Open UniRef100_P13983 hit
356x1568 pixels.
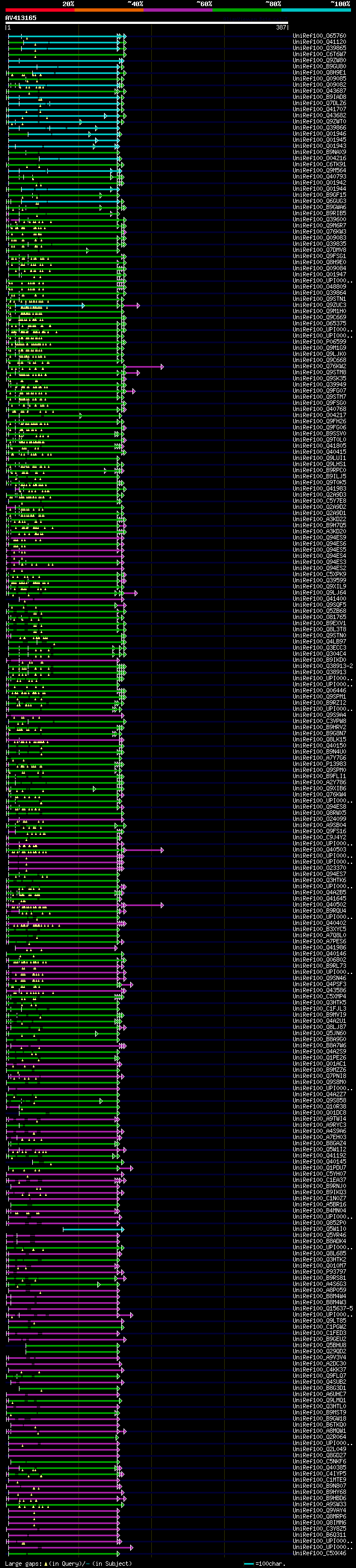tap(319, 764)
